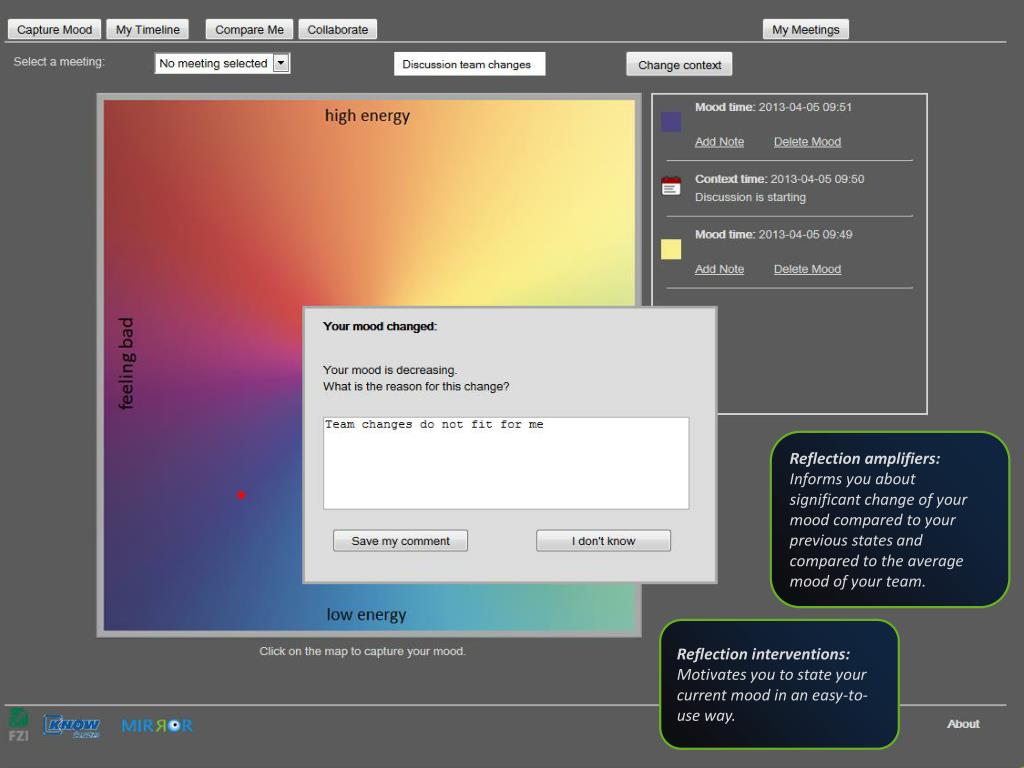Select the yellow mood color swatch
Image resolution: width=1024 pixels, height=768 pixels.
[x=671, y=249]
